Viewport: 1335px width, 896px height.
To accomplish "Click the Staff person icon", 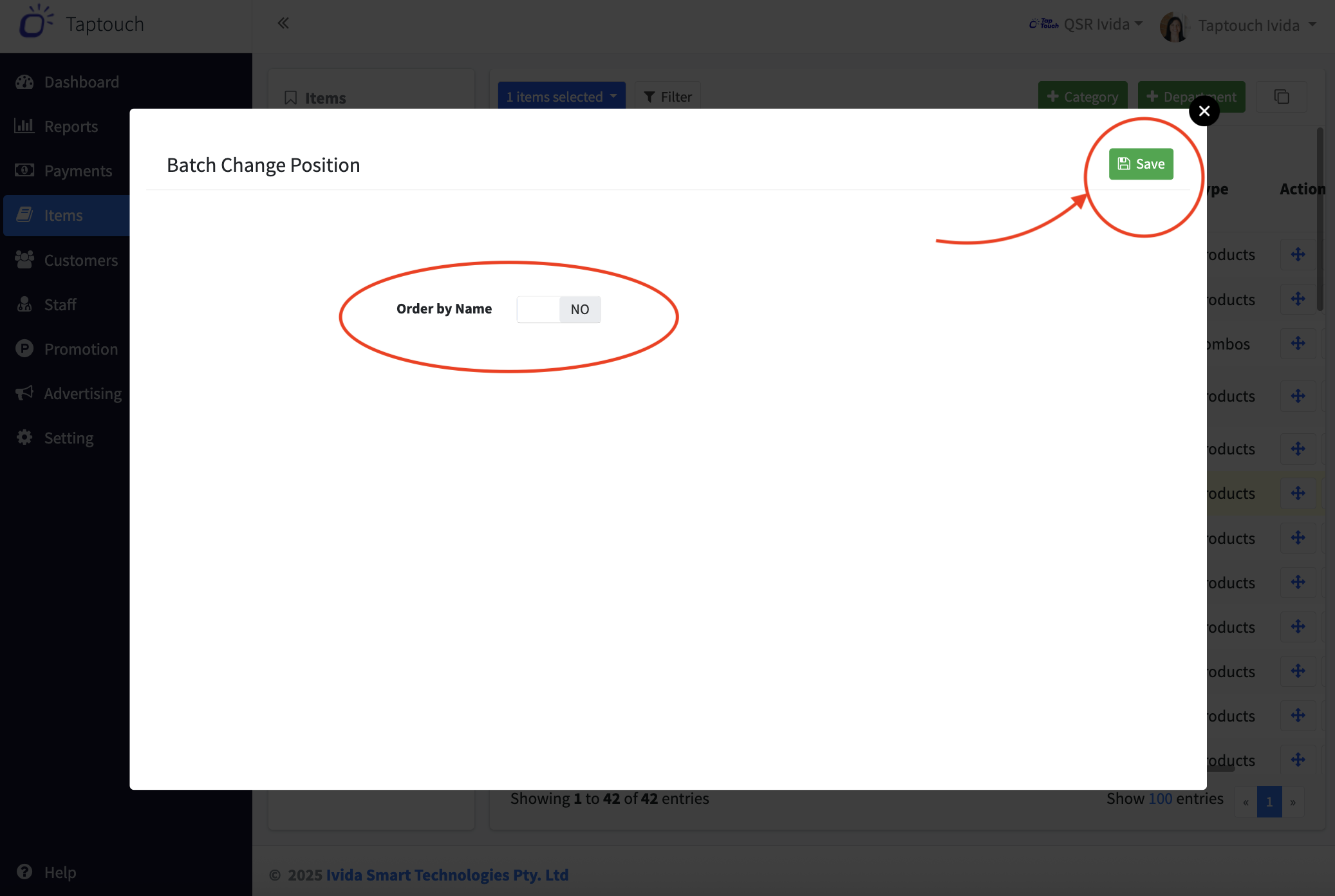I will (24, 304).
